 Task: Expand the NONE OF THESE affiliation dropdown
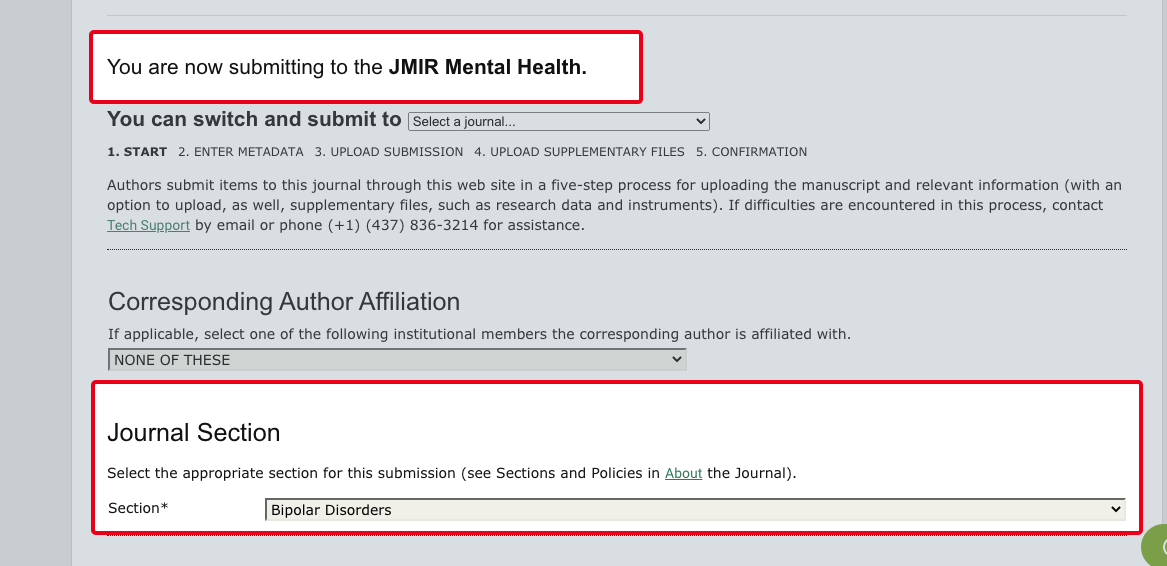coord(397,360)
